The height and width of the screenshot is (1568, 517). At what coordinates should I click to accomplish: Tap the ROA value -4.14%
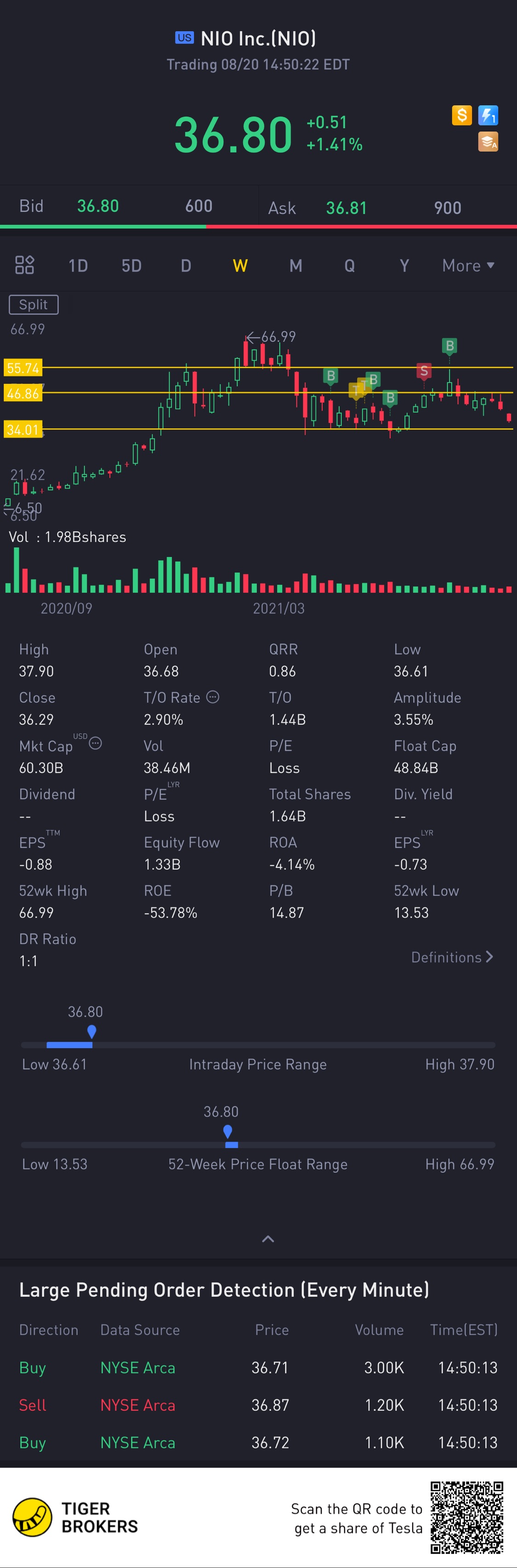pyautogui.click(x=292, y=864)
